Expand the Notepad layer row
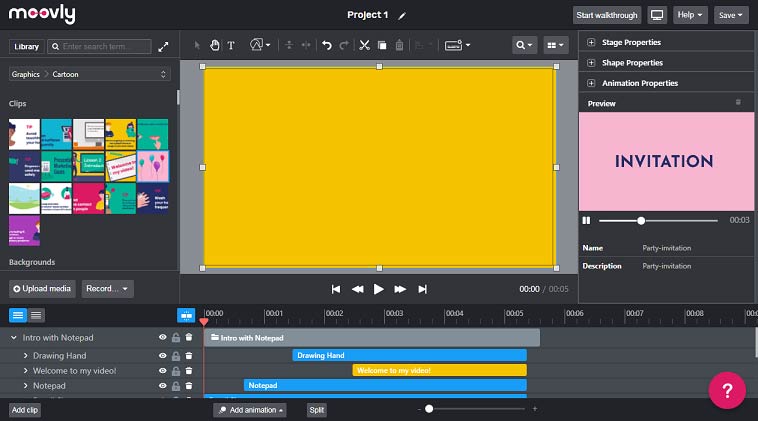758x421 pixels. 26,386
